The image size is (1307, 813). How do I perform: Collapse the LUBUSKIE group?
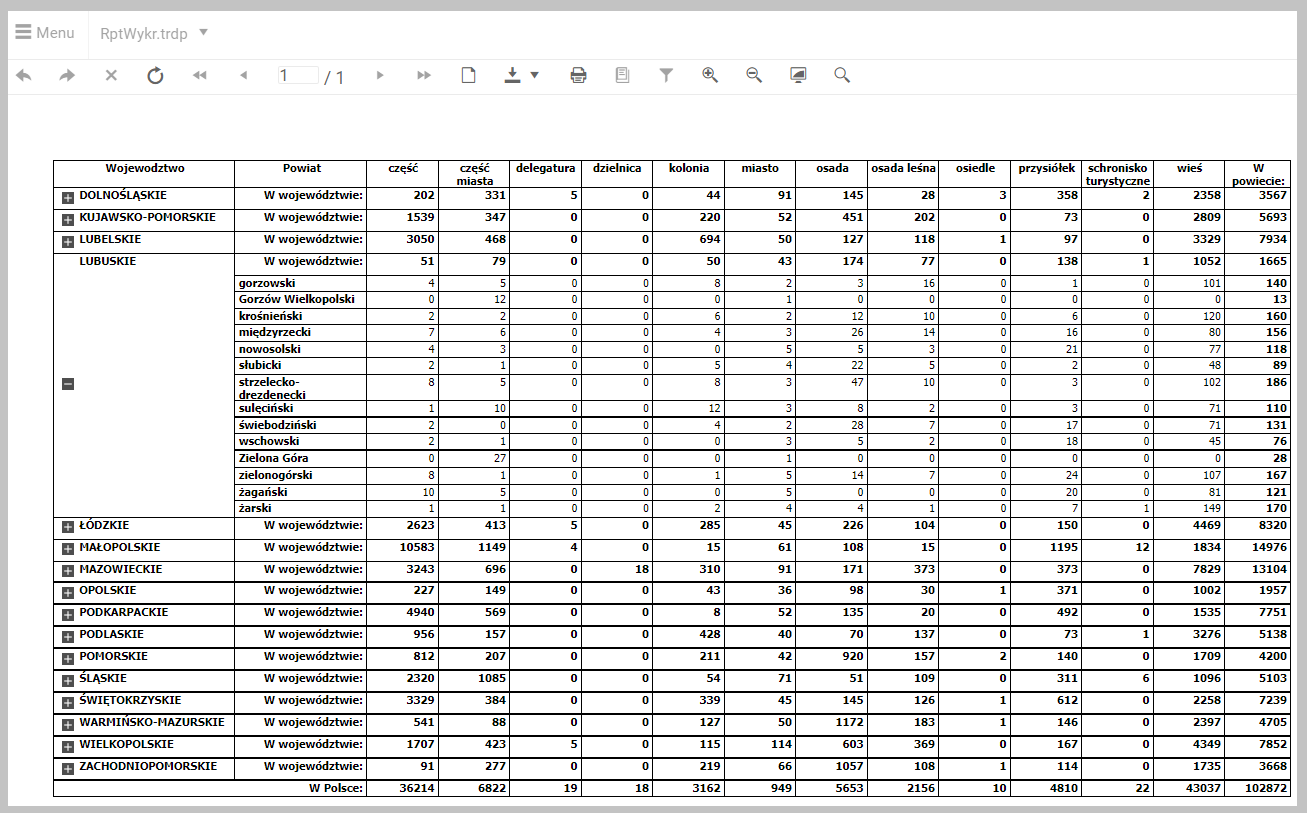[68, 384]
